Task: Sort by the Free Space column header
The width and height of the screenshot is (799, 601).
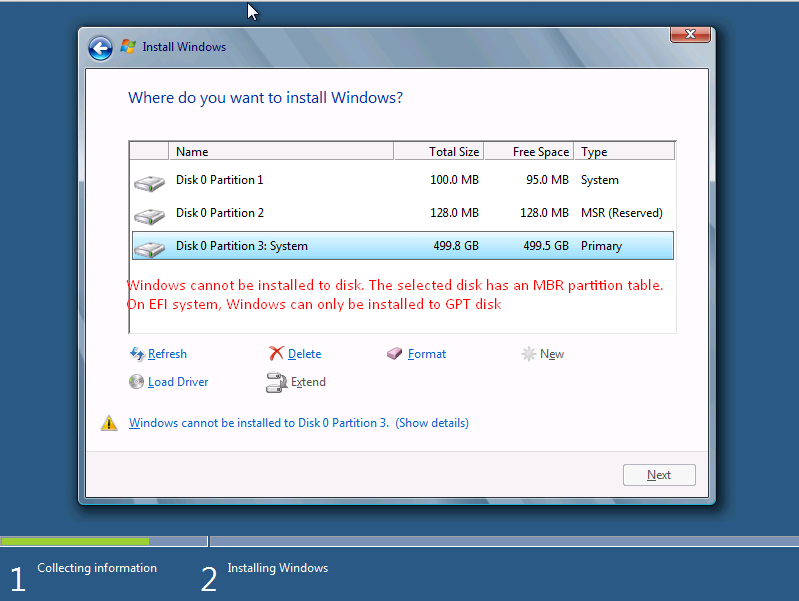Action: 529,152
